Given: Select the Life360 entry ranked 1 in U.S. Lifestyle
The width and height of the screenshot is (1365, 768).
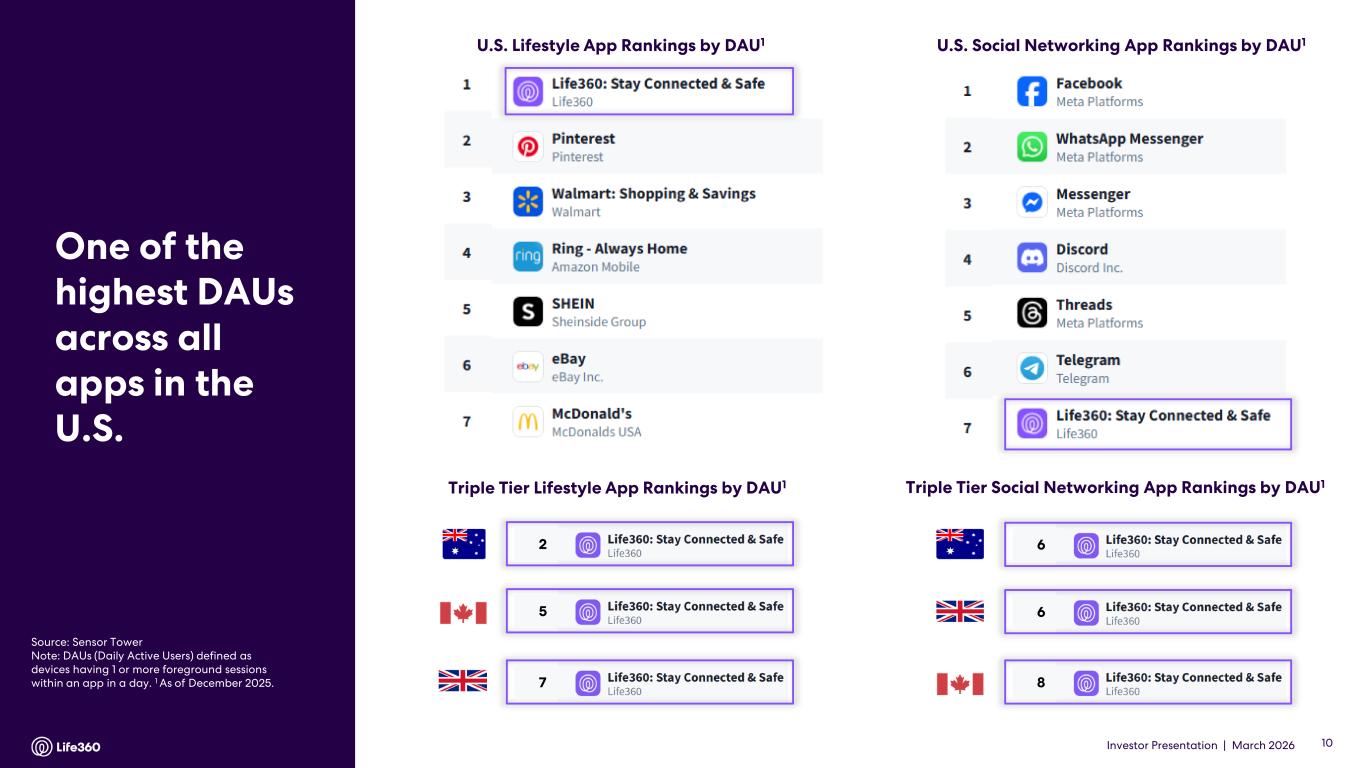Looking at the screenshot, I should 649,91.
